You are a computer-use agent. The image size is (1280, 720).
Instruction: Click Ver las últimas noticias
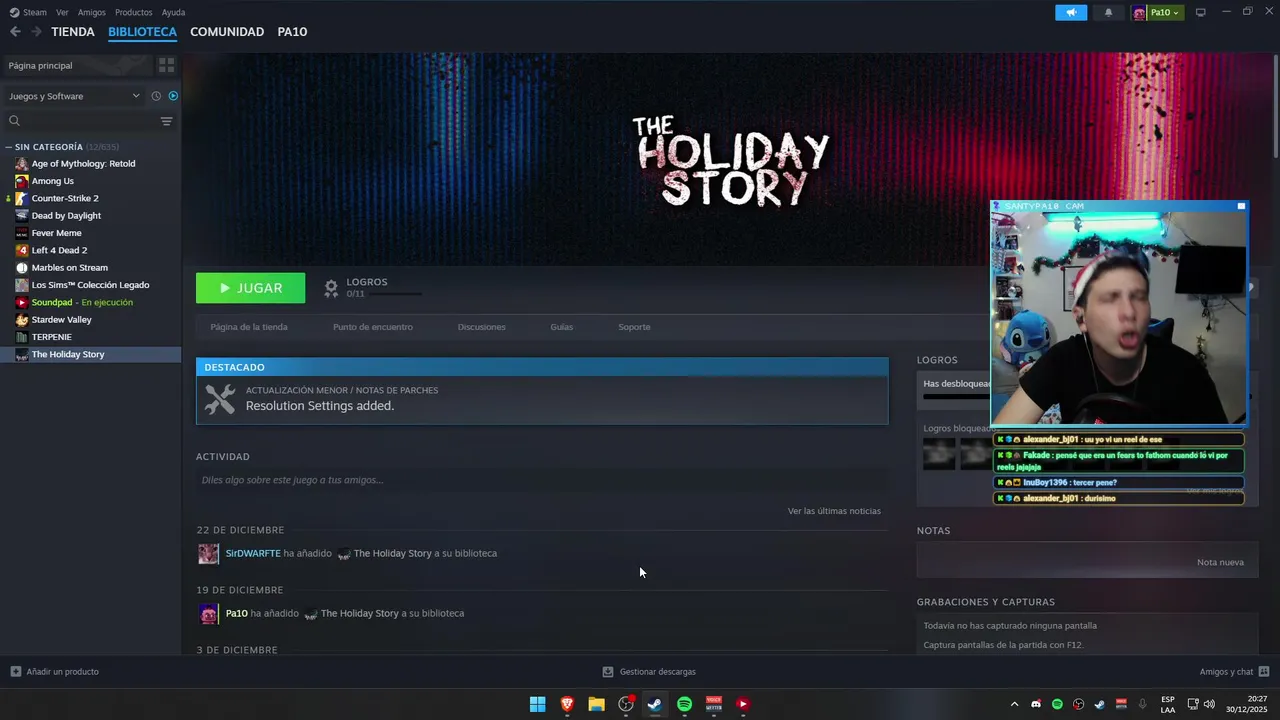(x=834, y=511)
